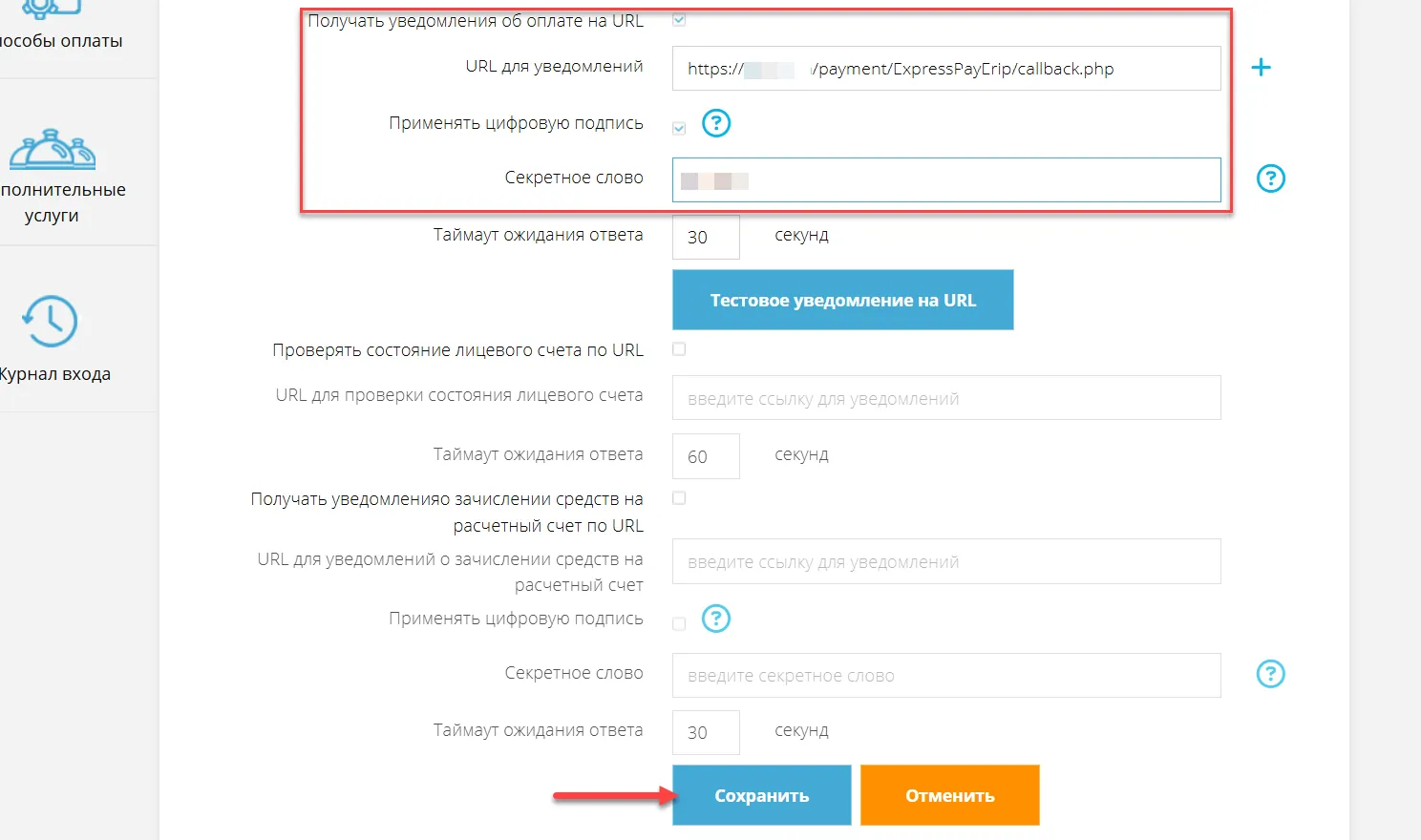Open help for the bottom secret word field
Image resolution: width=1421 pixels, height=840 pixels.
1270,674
